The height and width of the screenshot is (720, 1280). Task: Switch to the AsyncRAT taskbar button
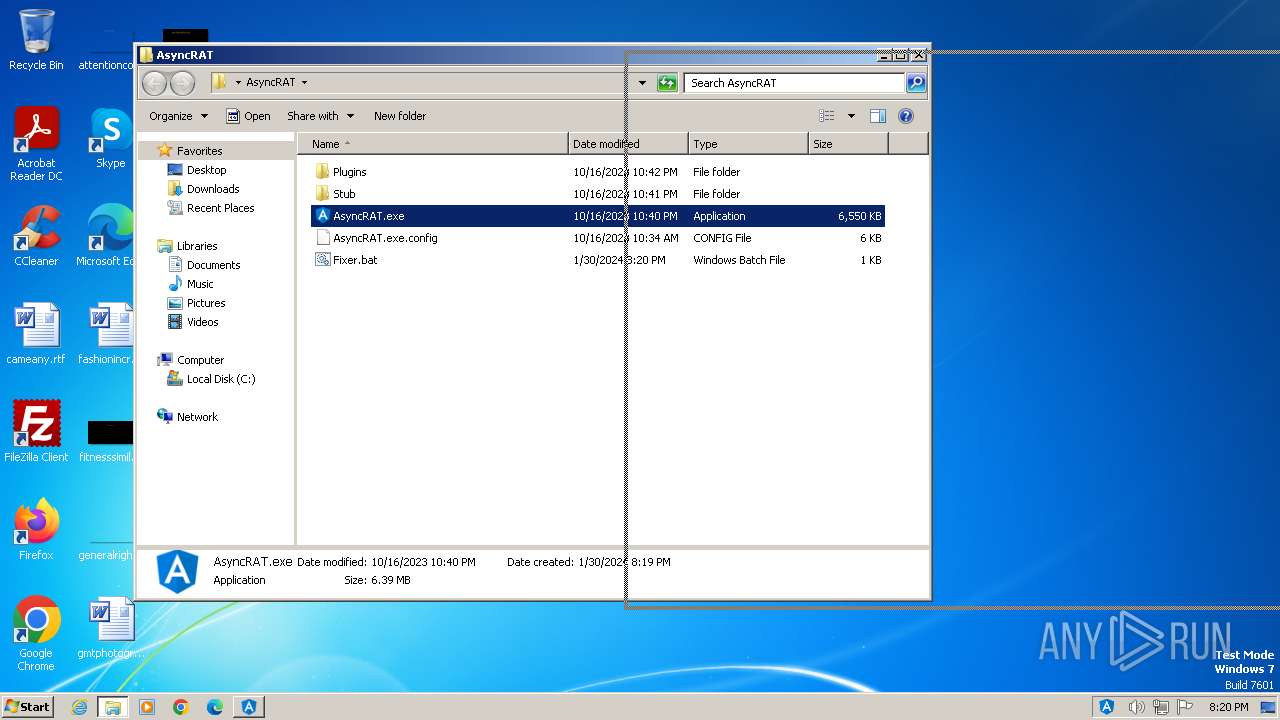click(249, 707)
